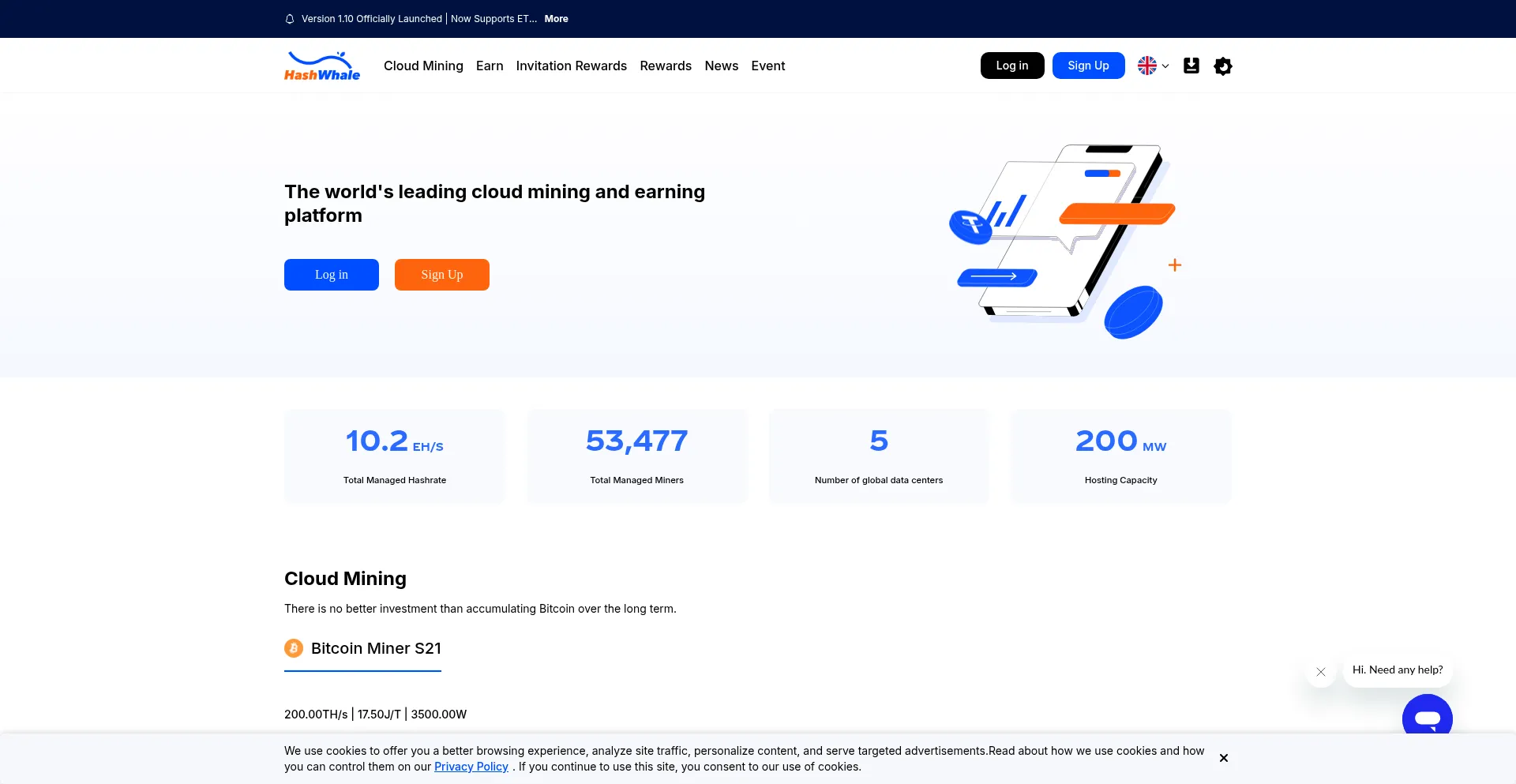Open the Privacy Policy link
1516x784 pixels.
pyautogui.click(x=471, y=767)
